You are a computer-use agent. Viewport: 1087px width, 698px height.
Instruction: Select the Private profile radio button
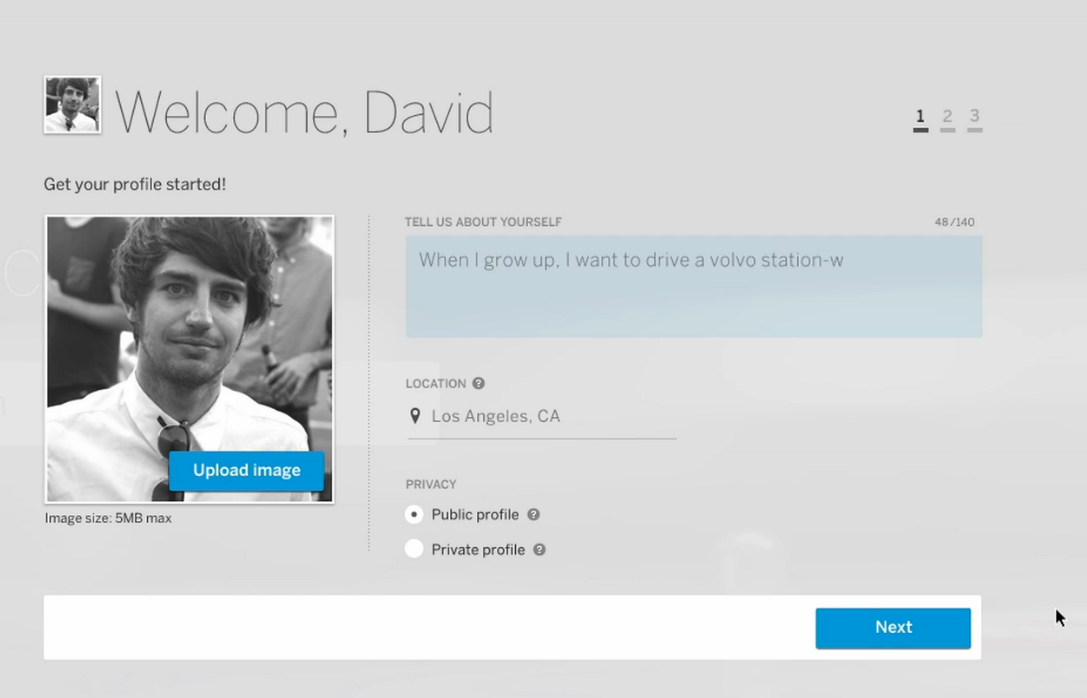(x=414, y=549)
